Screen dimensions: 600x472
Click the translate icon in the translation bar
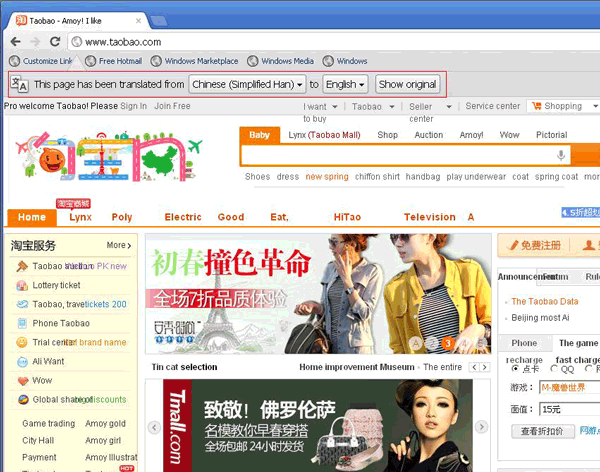point(19,84)
